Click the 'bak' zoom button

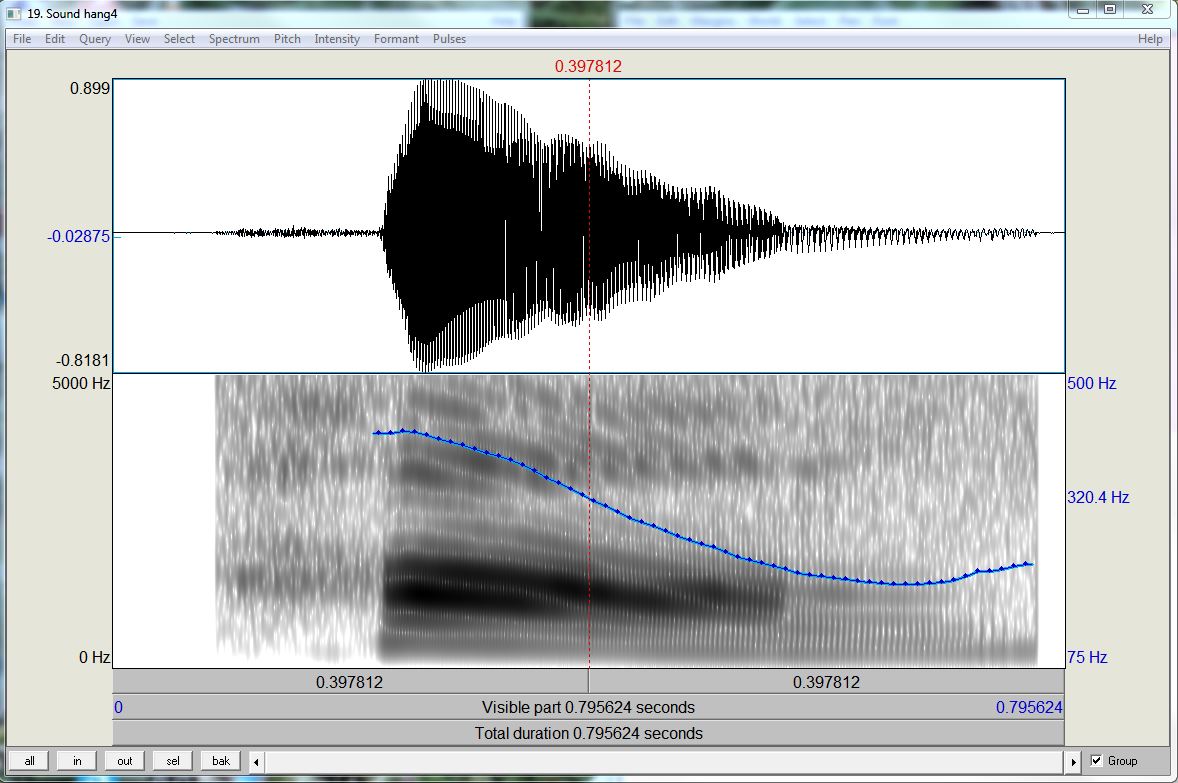point(221,761)
